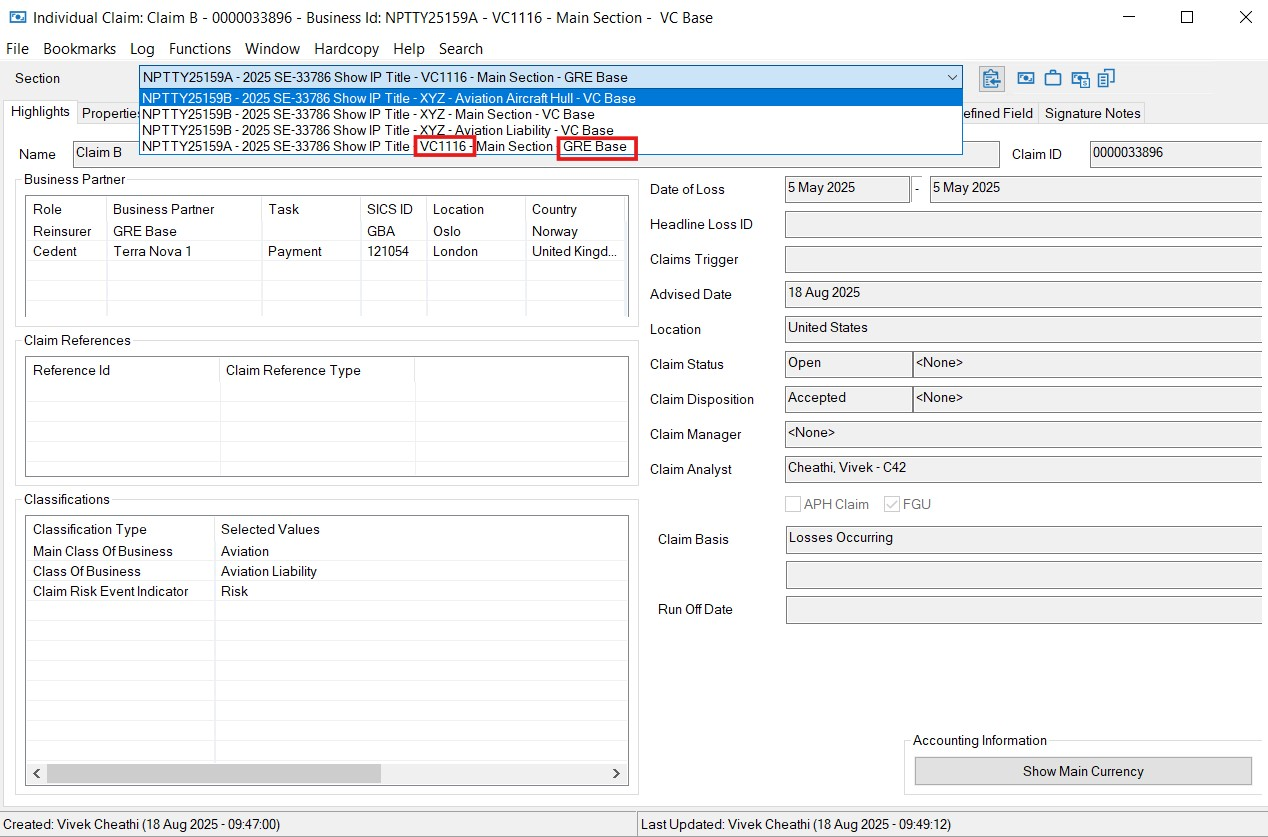The image size is (1268, 837).
Task: Choose the Aviation Liability - VC Base option
Action: coord(378,130)
